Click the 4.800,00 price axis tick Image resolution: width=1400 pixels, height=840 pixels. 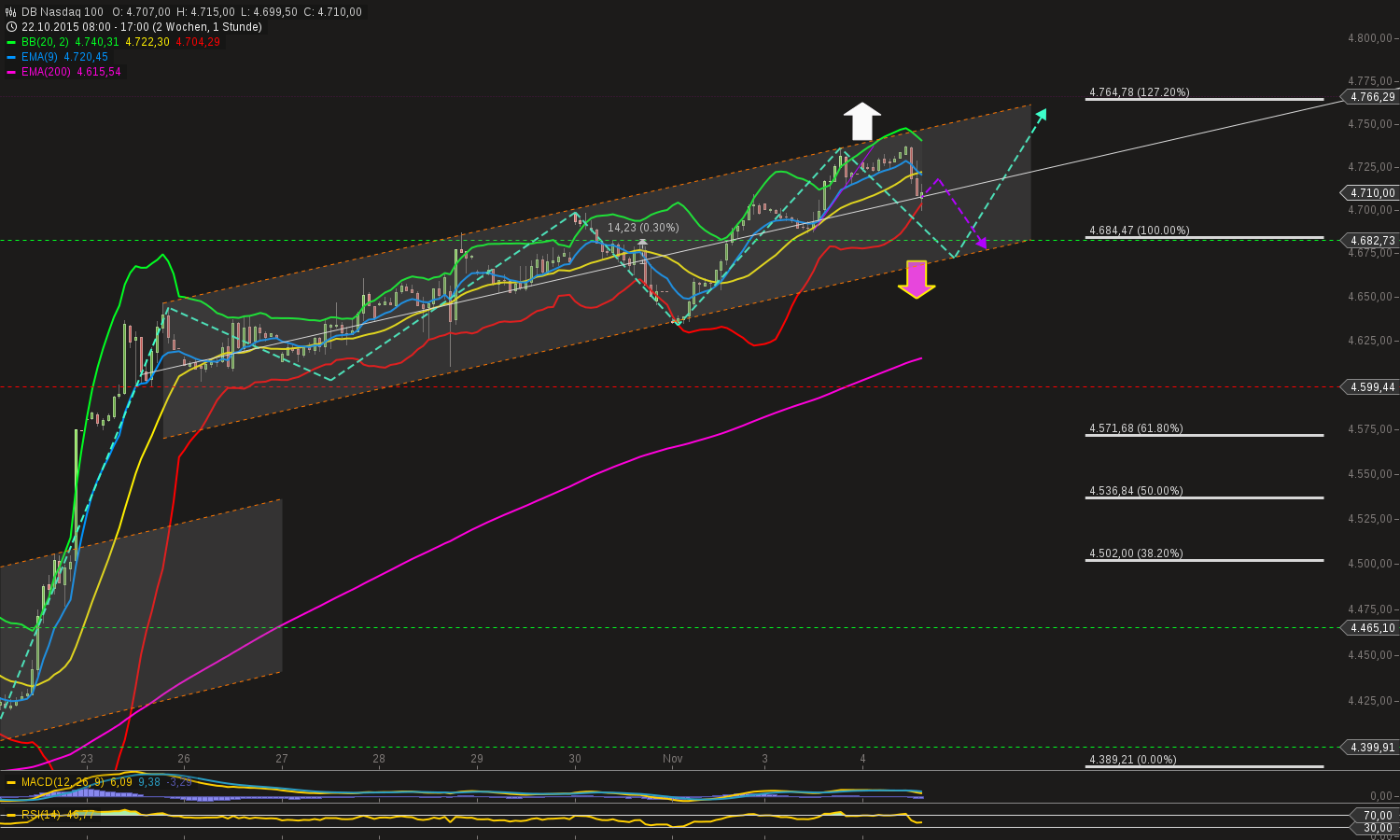1372,38
